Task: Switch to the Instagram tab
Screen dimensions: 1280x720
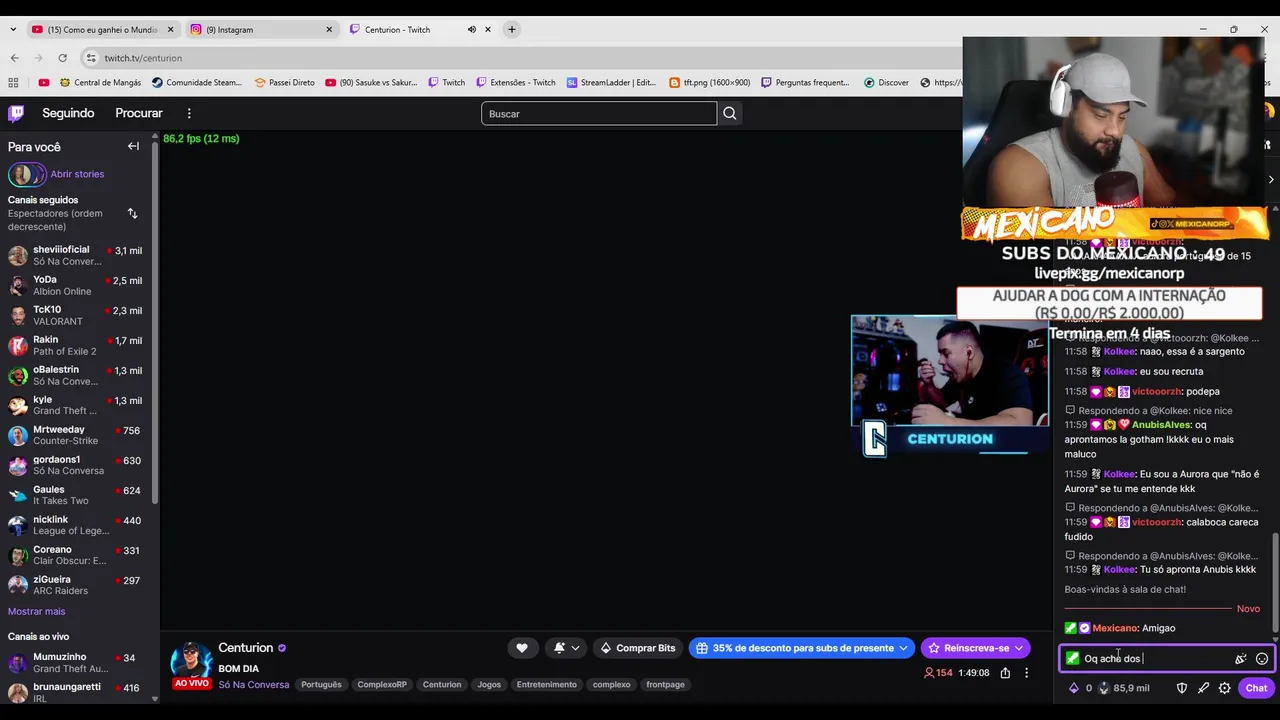Action: 262,29
